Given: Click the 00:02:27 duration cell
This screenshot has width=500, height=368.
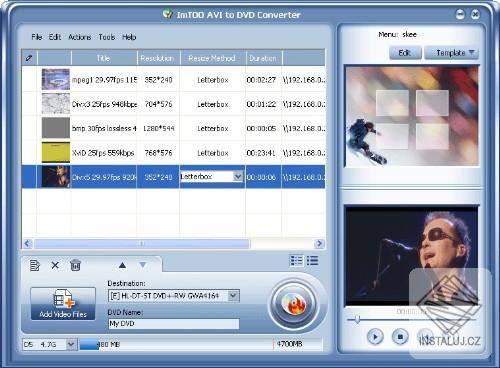Looking at the screenshot, I should pos(261,80).
